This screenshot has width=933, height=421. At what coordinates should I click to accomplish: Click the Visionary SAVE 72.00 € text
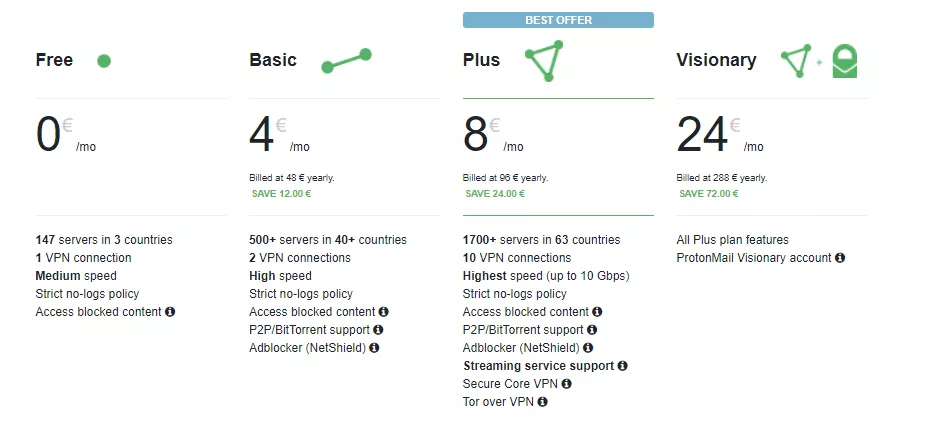(x=707, y=194)
